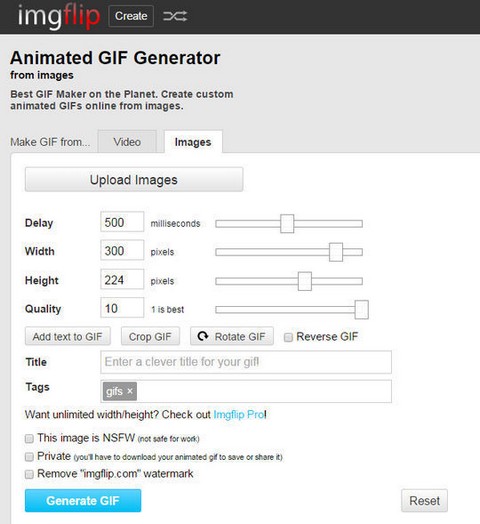Screen dimensions: 480x524
Task: Click the Crop GIF button
Action: (x=150, y=336)
